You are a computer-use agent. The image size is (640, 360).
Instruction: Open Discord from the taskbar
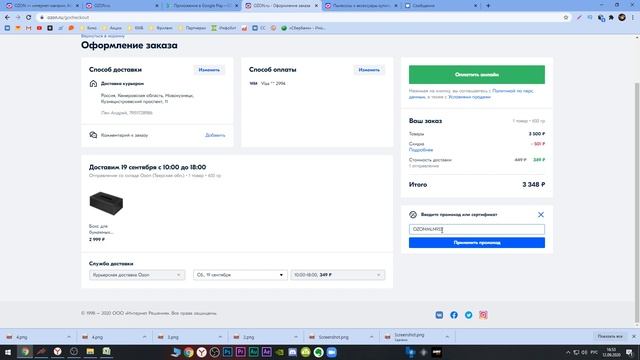coord(292,352)
